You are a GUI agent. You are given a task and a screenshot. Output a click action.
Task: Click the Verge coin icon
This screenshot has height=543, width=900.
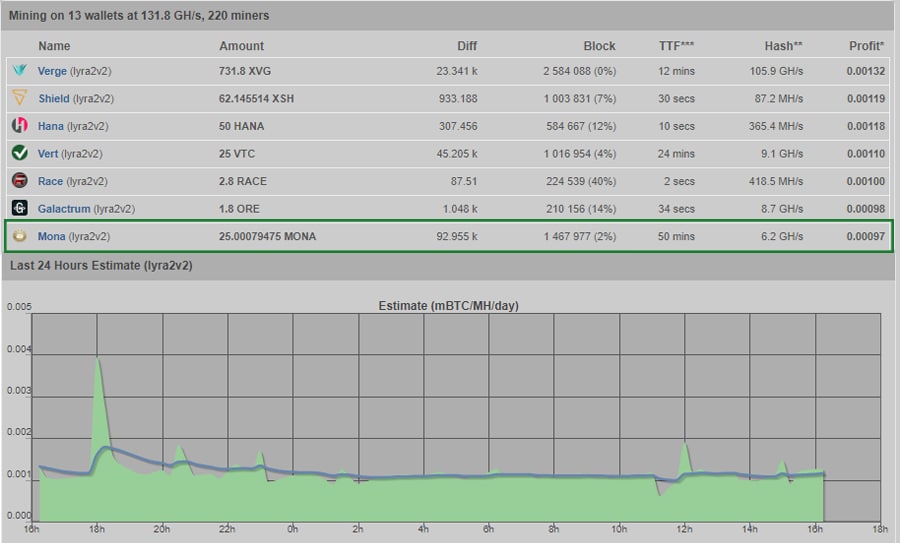[19, 71]
